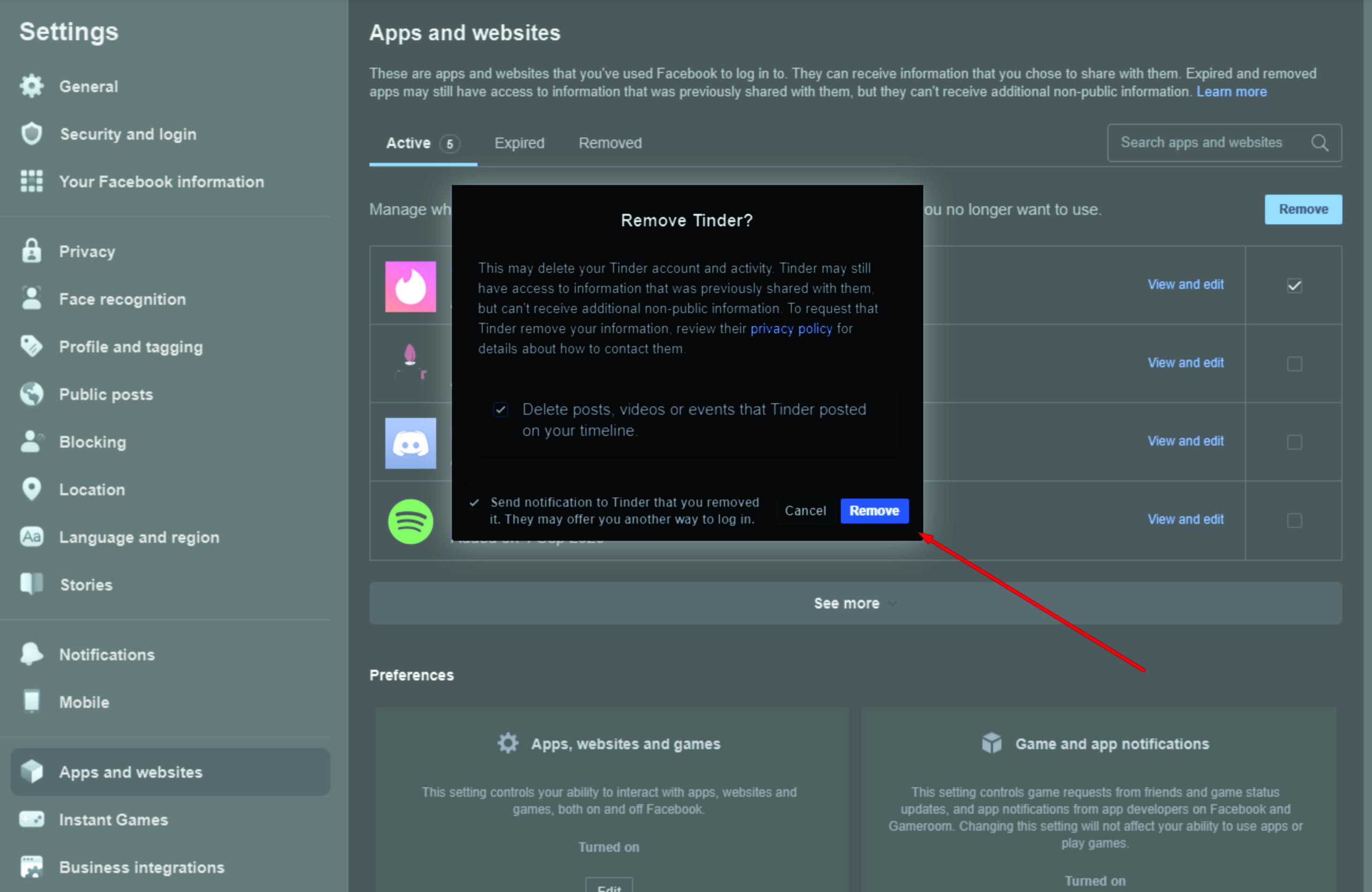
Task: Open Security and login settings
Action: coord(128,134)
